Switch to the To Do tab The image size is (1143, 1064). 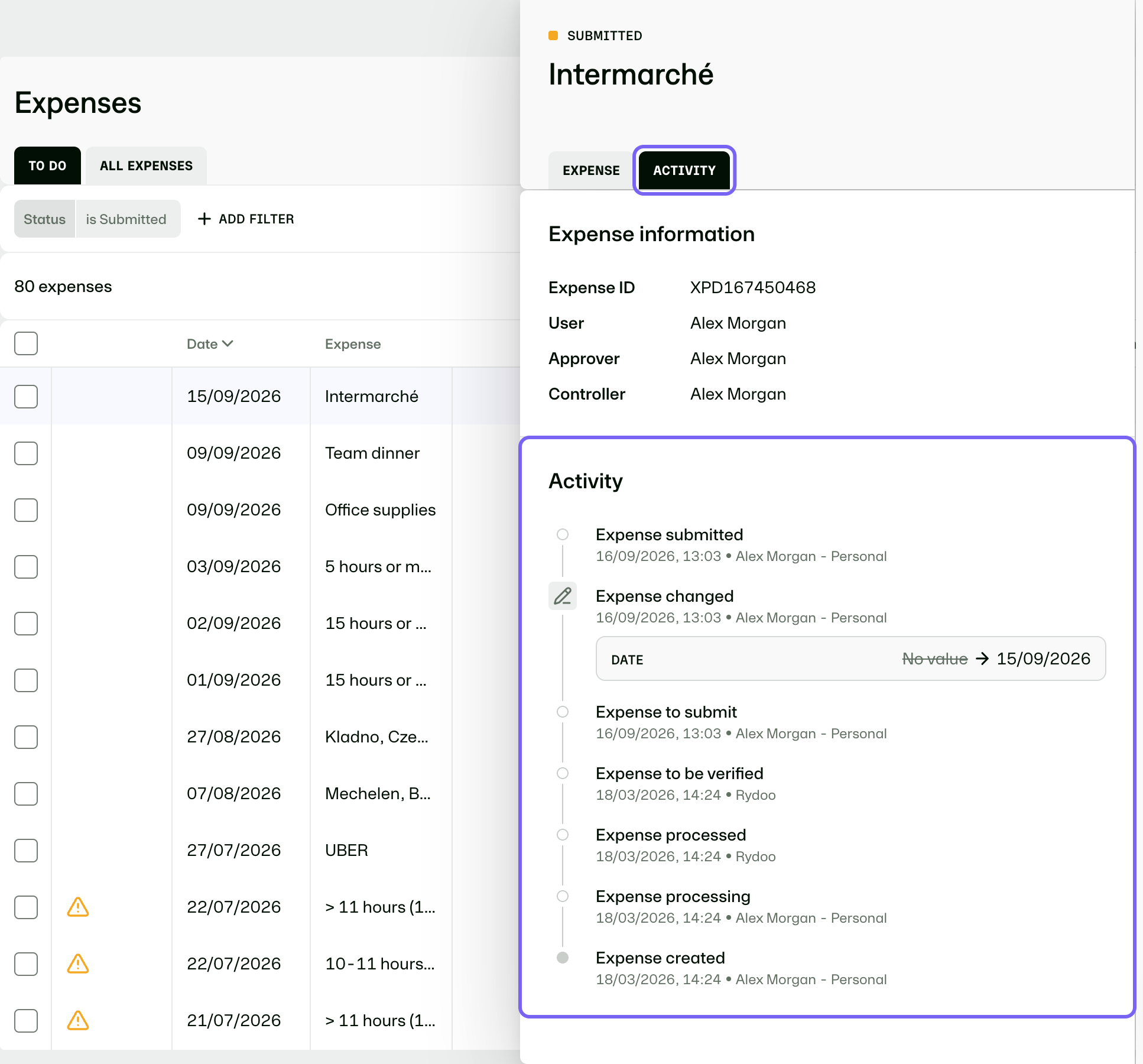coord(47,166)
